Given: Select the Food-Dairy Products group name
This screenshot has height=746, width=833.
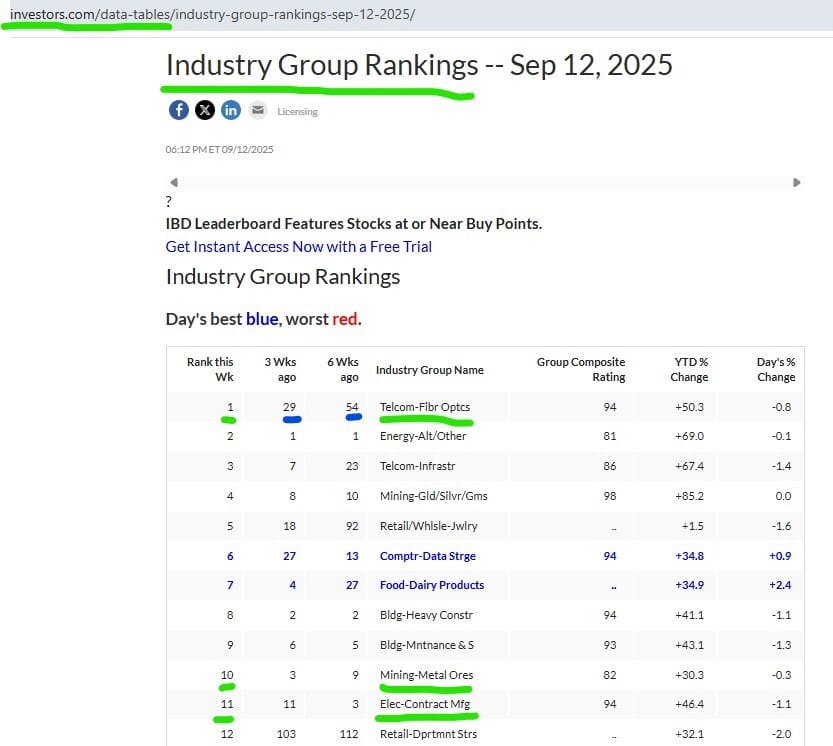Looking at the screenshot, I should [x=432, y=585].
